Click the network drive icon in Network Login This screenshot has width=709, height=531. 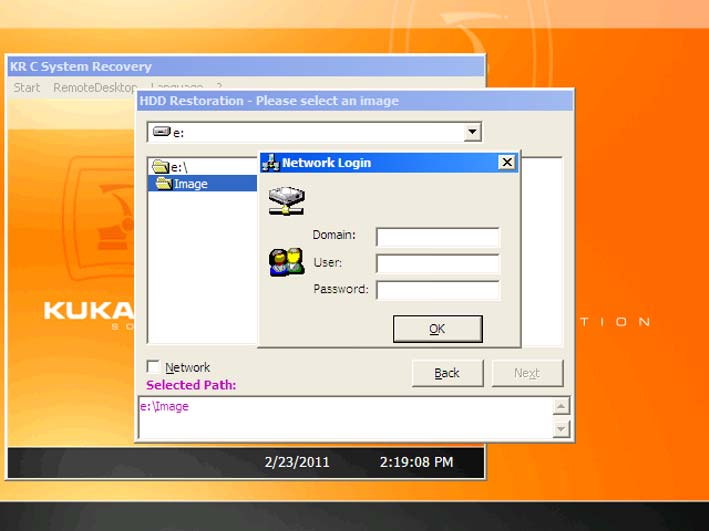(x=287, y=201)
